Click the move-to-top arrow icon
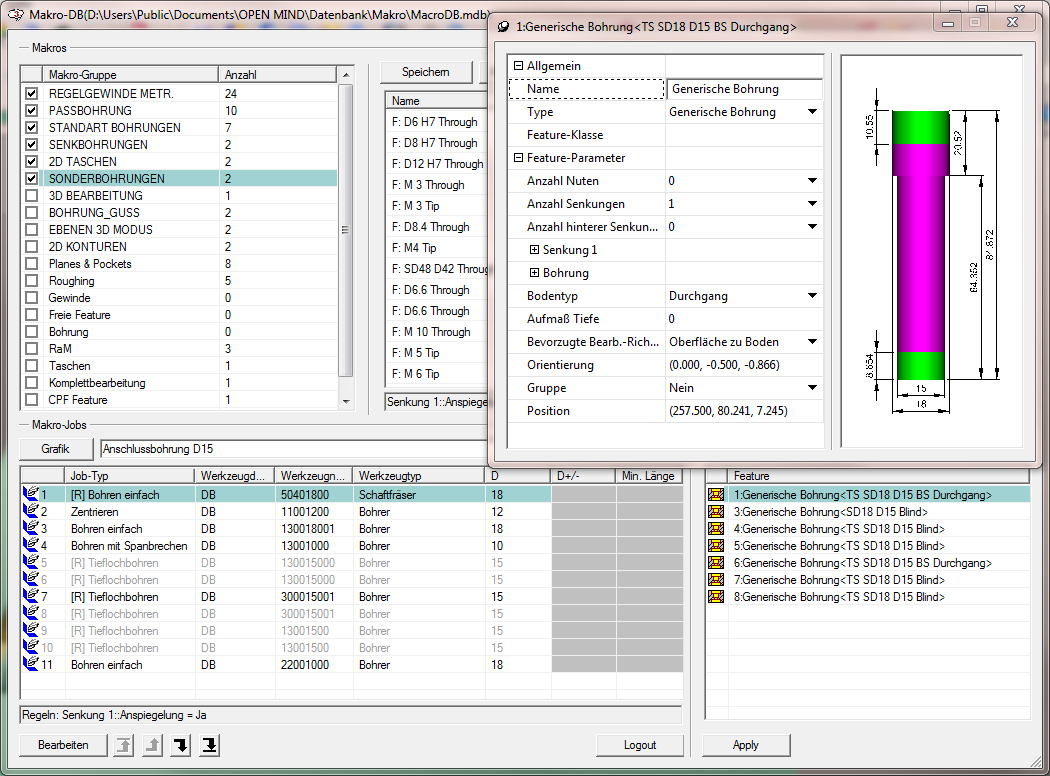The image size is (1050, 776). [x=124, y=745]
